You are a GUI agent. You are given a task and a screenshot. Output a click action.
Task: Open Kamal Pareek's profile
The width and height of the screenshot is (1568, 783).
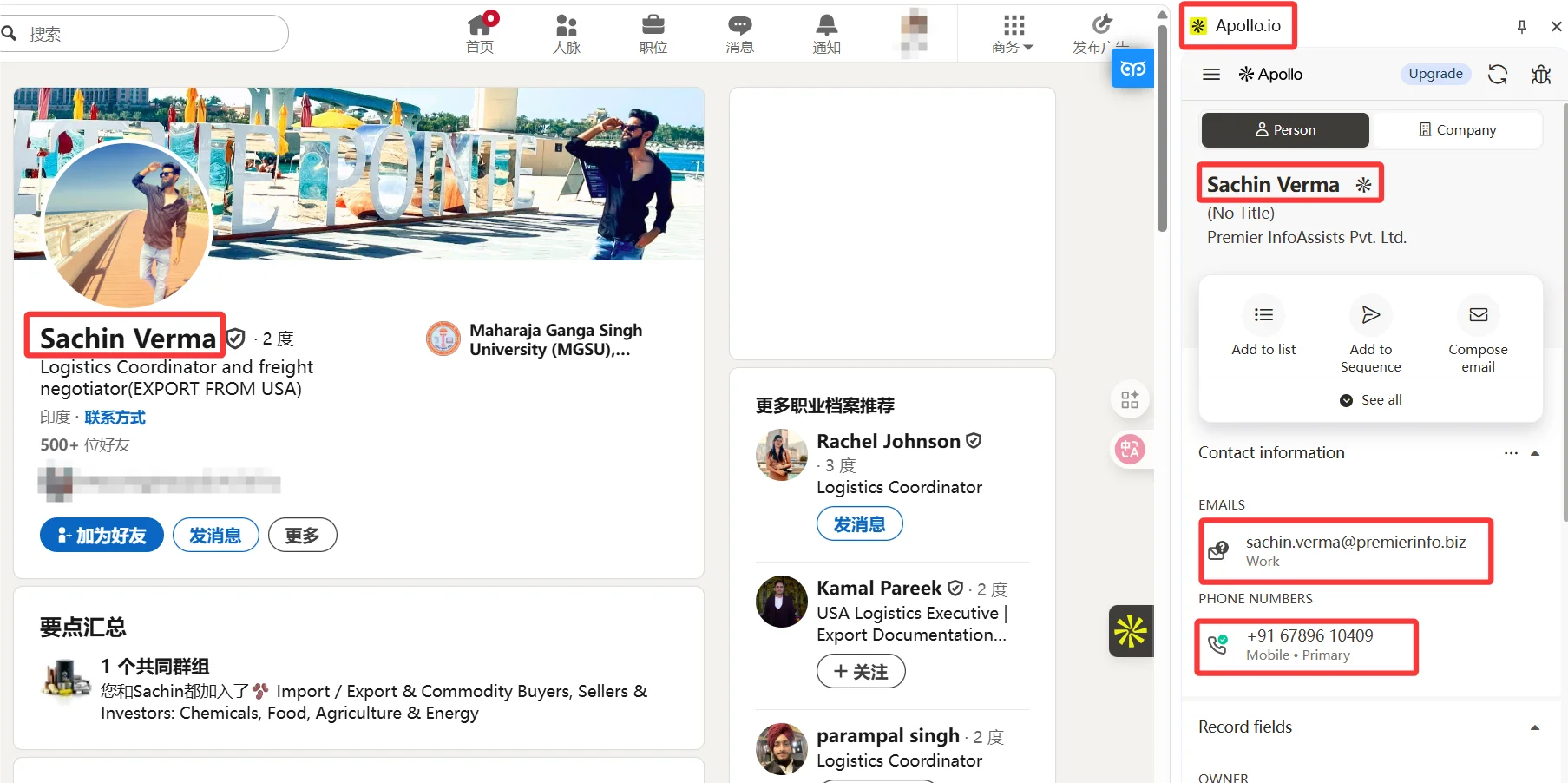879,589
